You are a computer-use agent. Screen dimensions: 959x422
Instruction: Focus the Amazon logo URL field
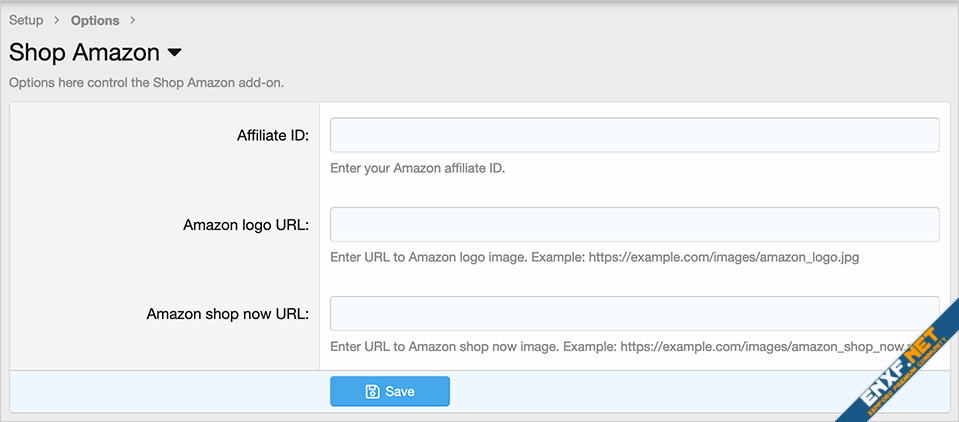[x=634, y=225]
